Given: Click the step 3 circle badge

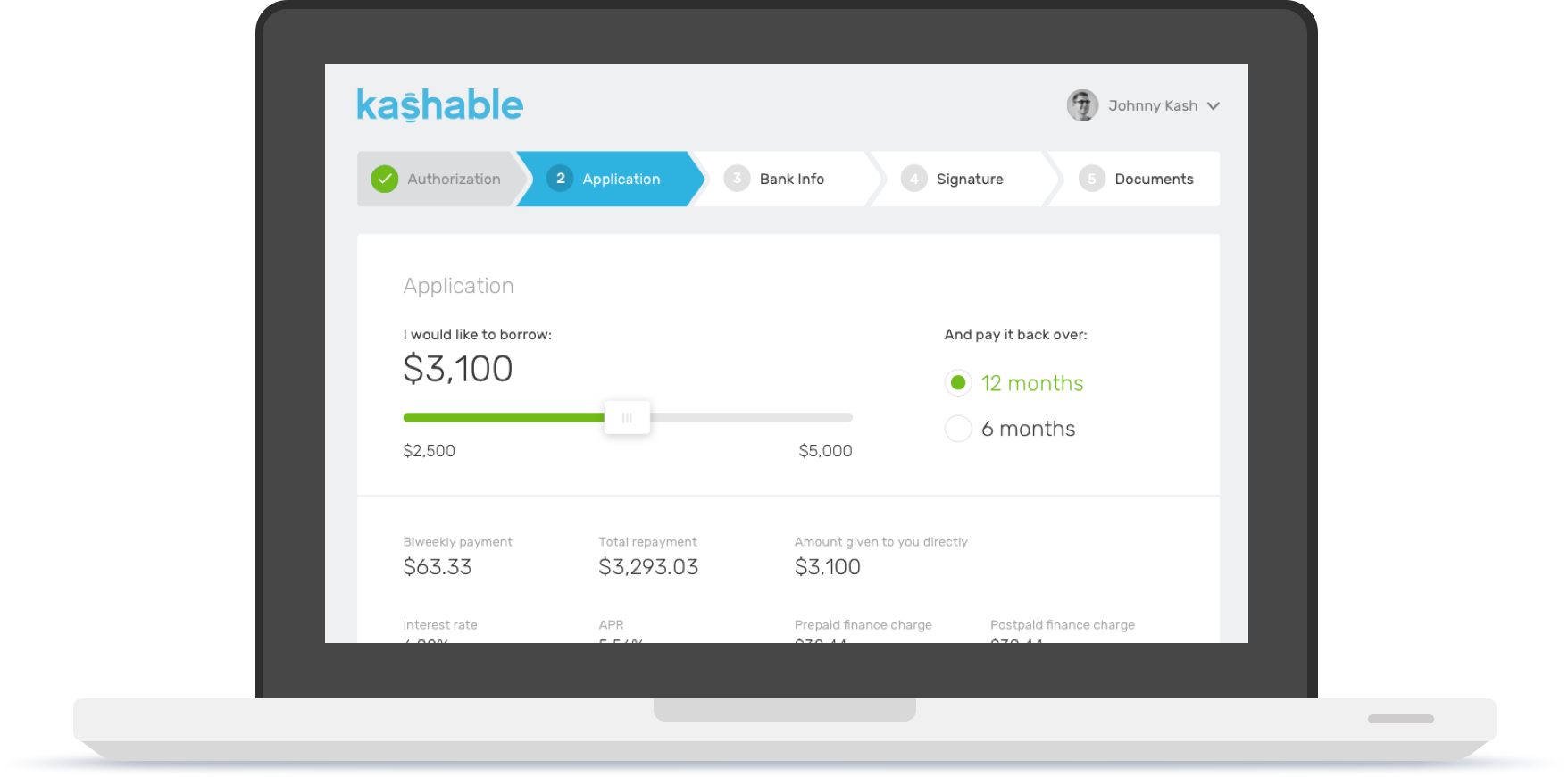Looking at the screenshot, I should [x=737, y=179].
